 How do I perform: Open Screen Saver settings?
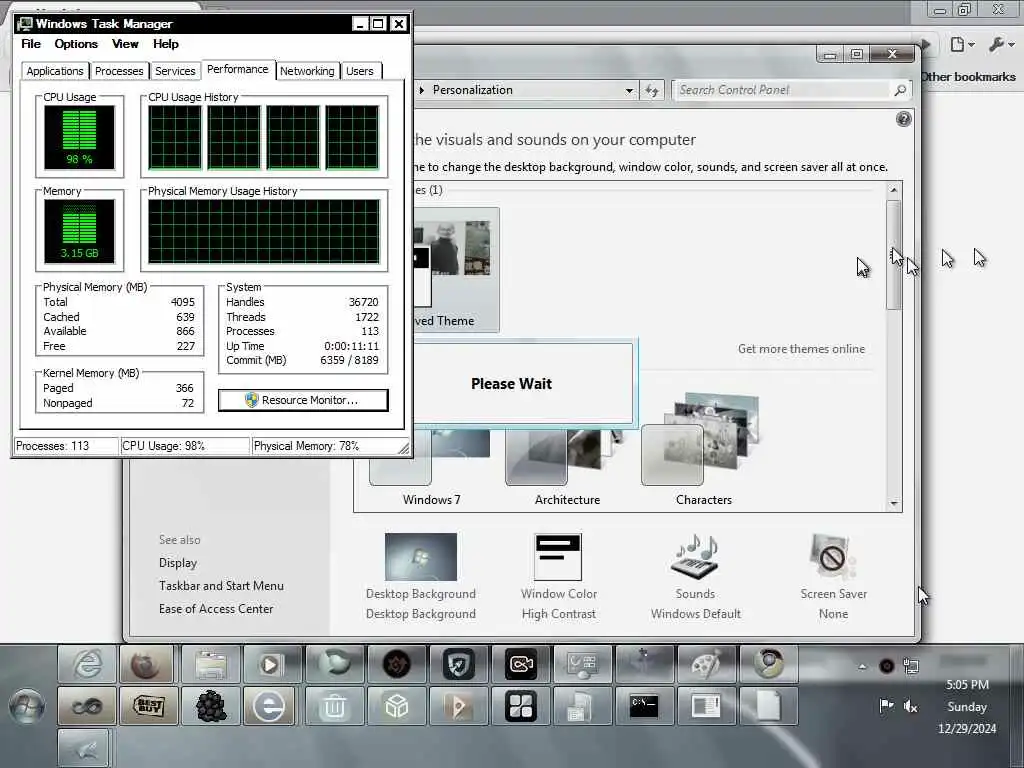point(833,576)
